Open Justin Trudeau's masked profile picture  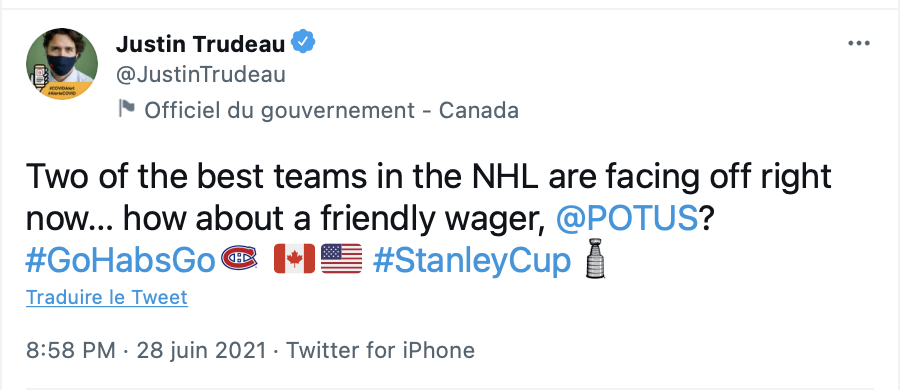[x=62, y=64]
